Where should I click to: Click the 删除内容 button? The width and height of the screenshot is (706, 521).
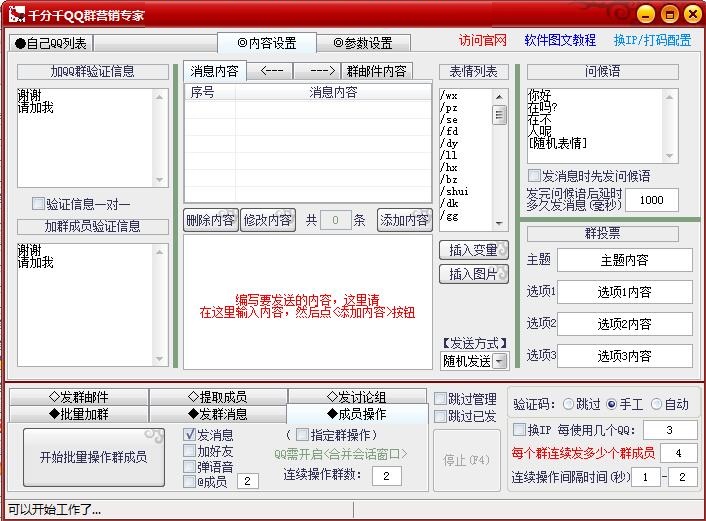(211, 220)
